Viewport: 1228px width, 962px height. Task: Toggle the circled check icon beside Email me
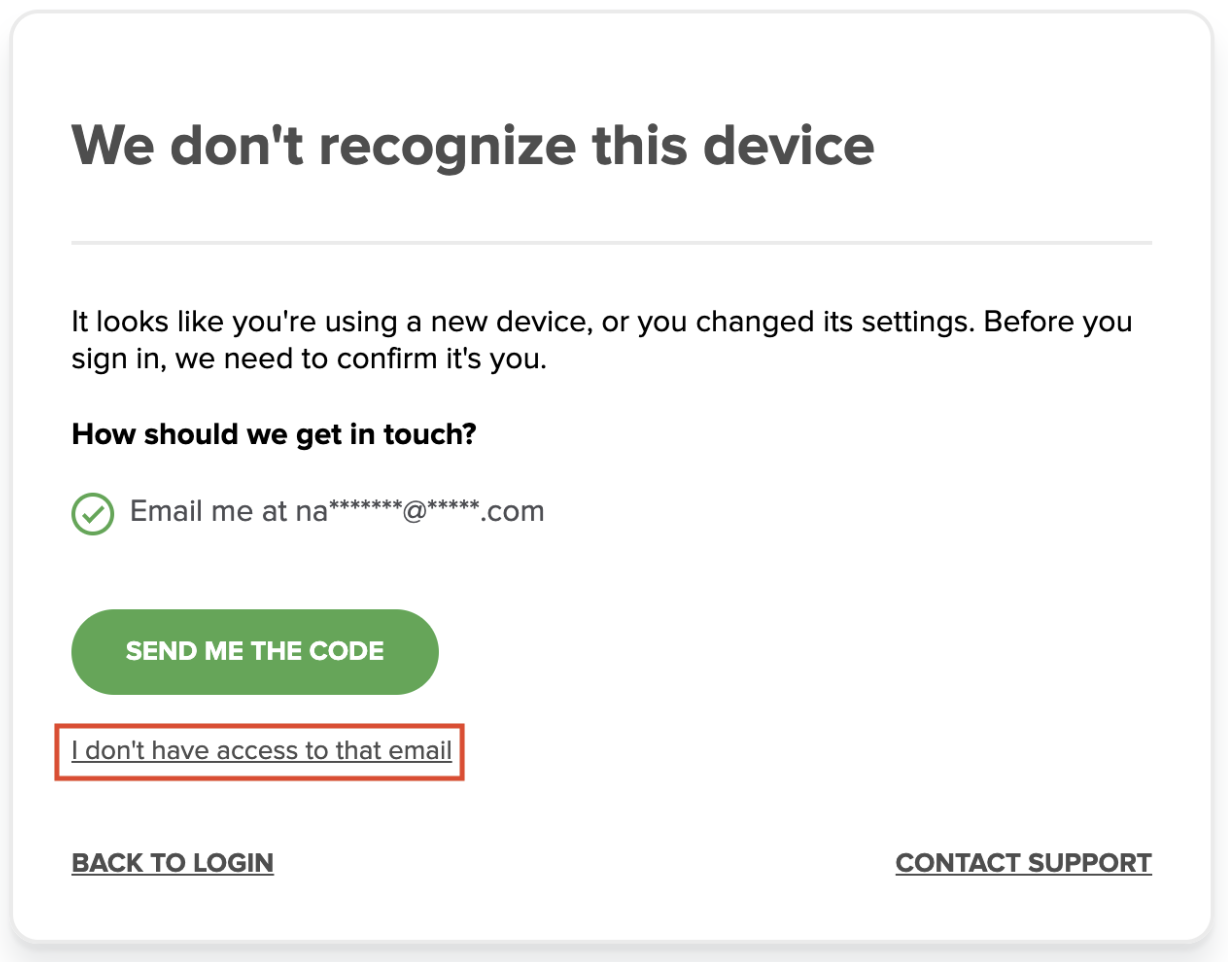[92, 514]
